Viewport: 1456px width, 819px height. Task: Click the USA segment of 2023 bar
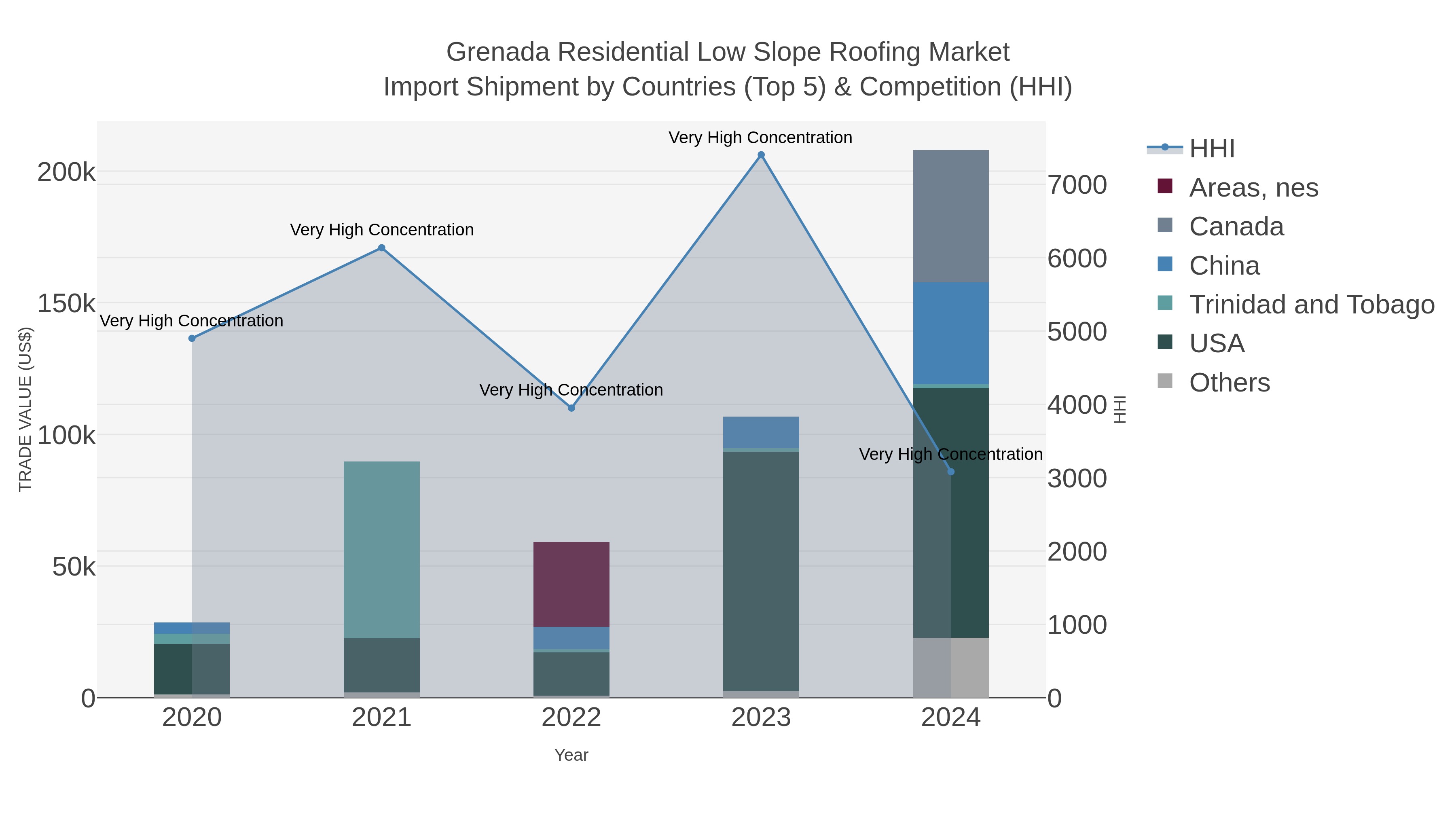point(761,571)
